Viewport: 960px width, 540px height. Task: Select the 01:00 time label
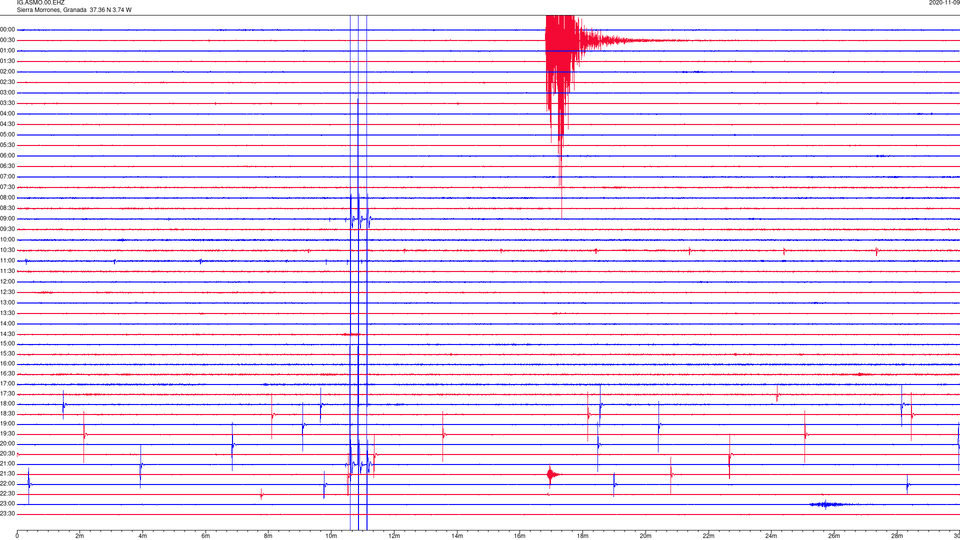[x=7, y=50]
